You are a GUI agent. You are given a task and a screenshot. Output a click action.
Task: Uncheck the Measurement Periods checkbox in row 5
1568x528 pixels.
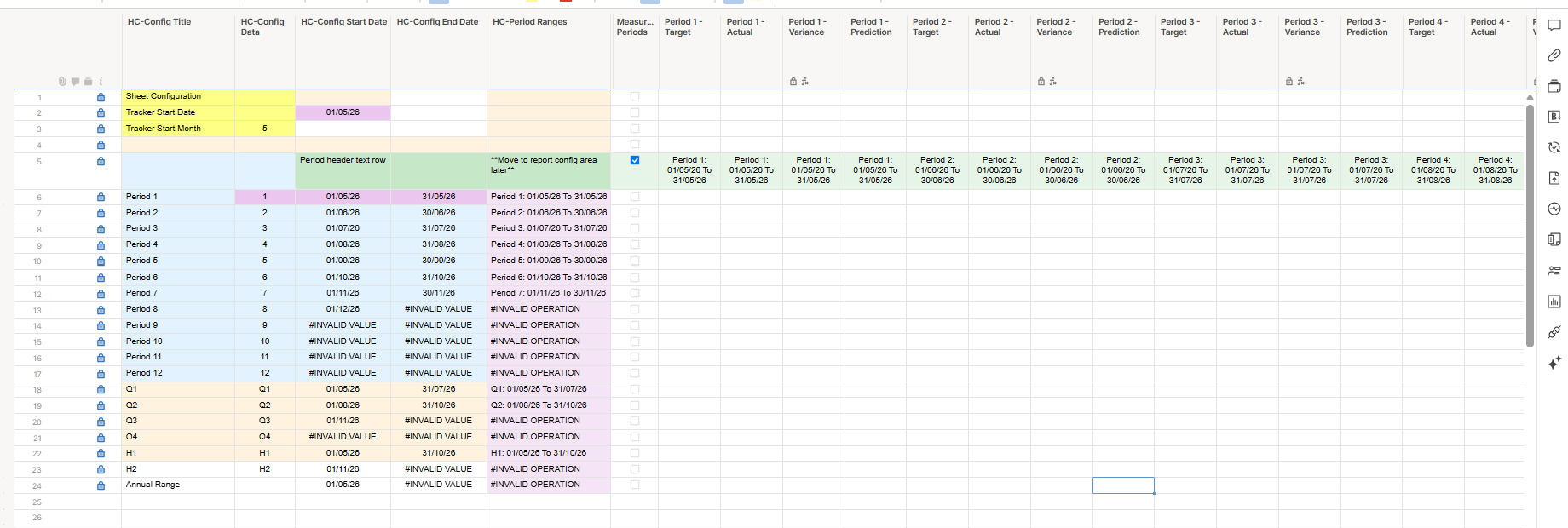pyautogui.click(x=635, y=160)
